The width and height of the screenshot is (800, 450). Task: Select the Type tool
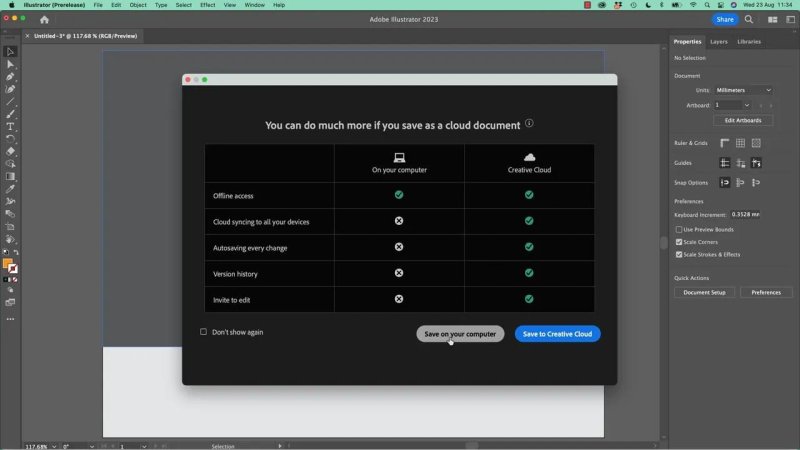click(10, 127)
